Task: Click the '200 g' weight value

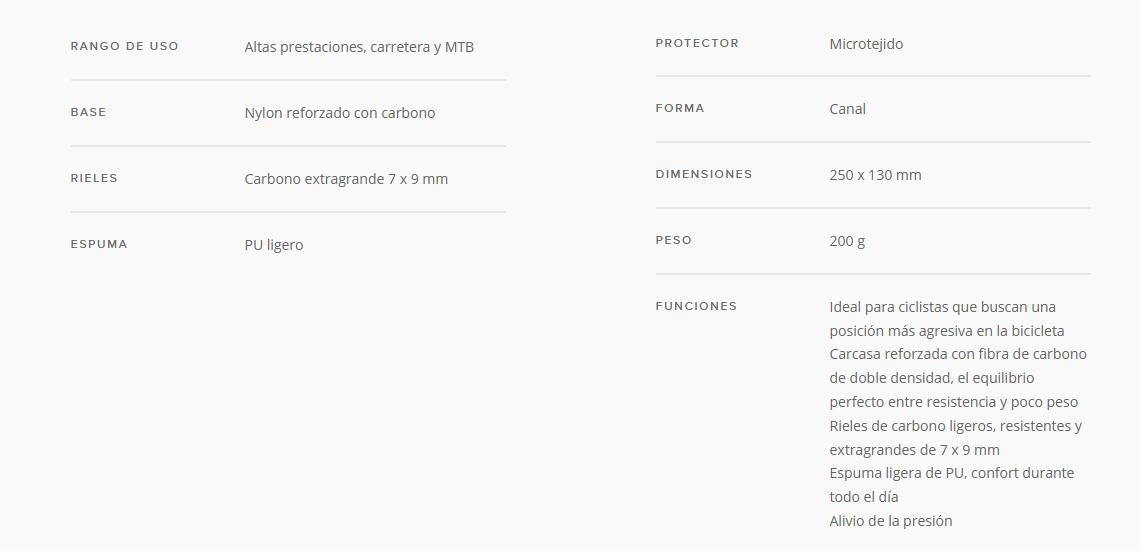Action: (x=847, y=242)
